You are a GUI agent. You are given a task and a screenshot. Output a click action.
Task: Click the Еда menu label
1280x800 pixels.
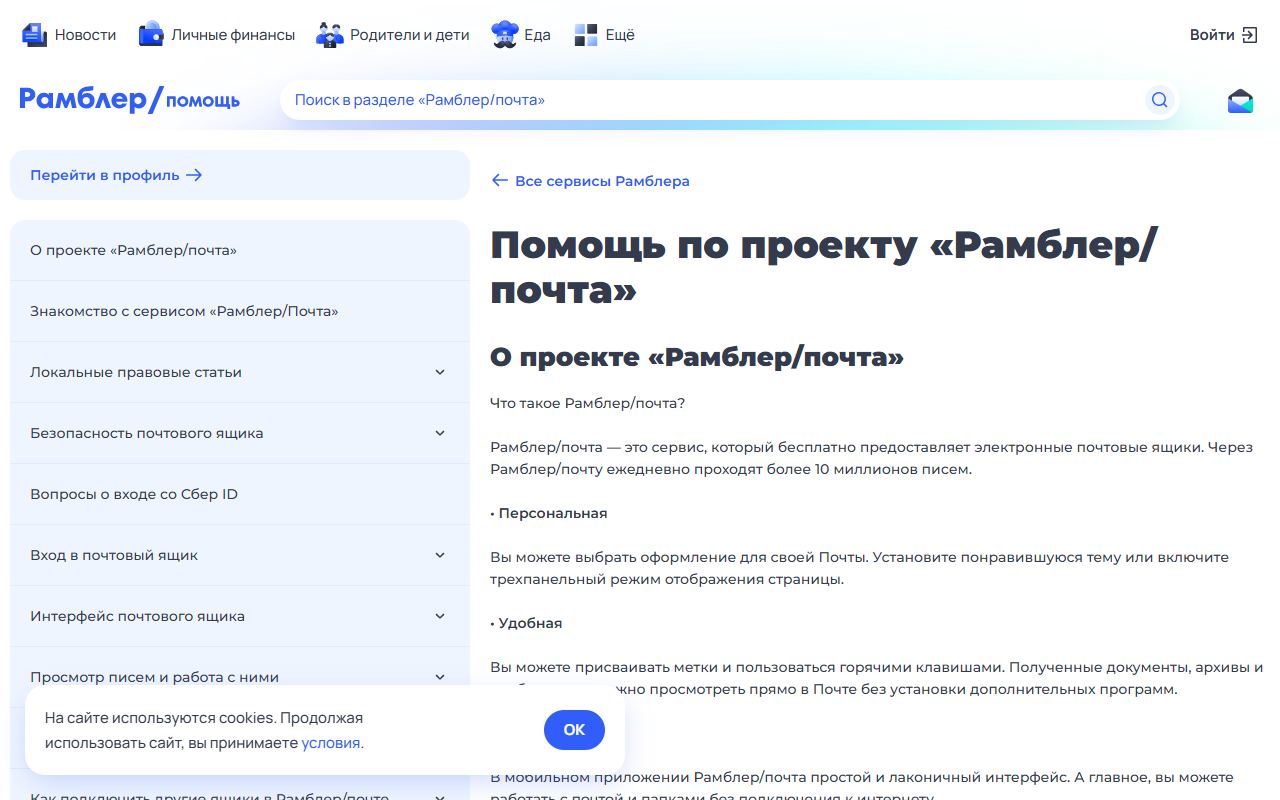point(537,35)
